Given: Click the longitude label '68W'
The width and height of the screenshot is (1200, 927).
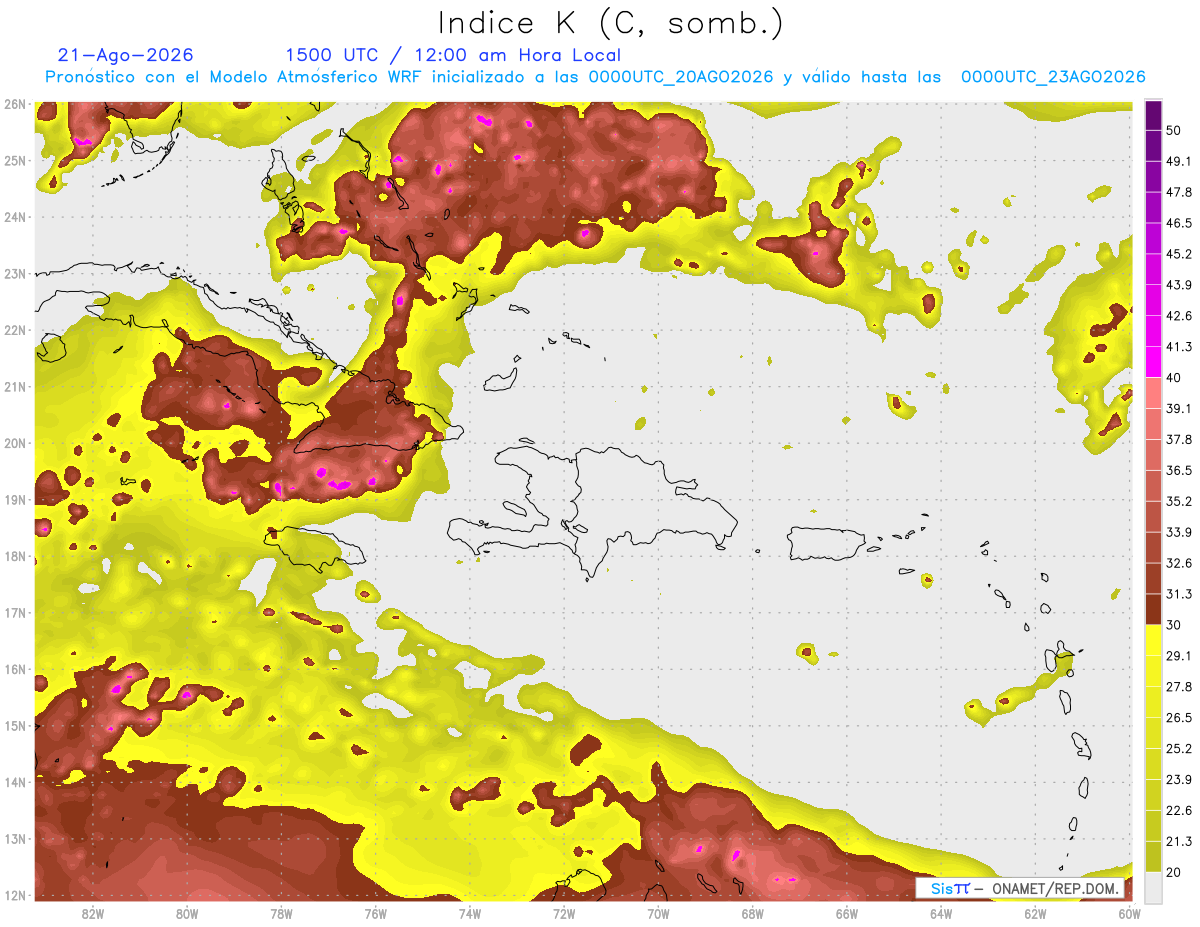Looking at the screenshot, I should point(753,913).
